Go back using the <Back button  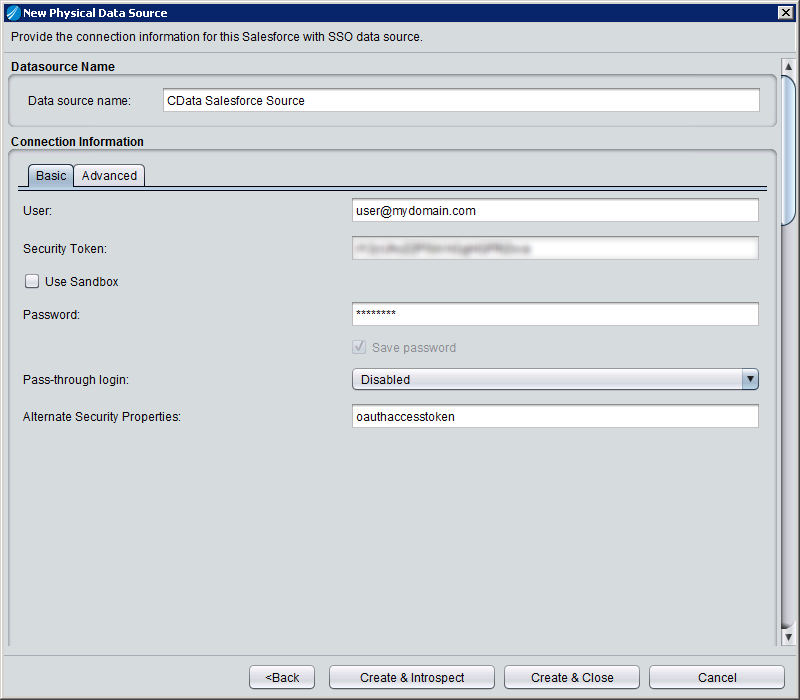point(282,677)
